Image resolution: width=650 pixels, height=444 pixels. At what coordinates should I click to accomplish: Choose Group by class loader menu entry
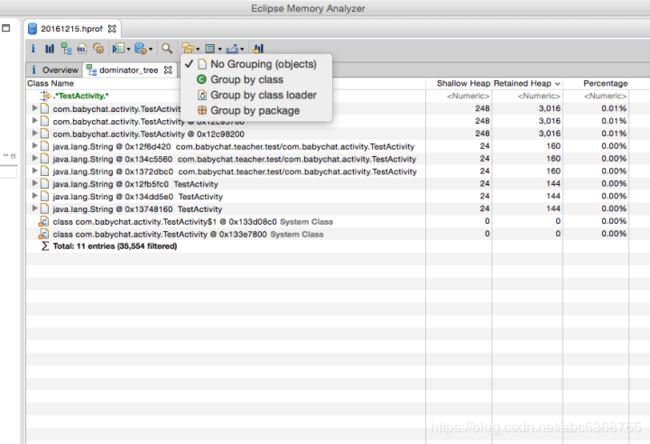pyautogui.click(x=256, y=95)
